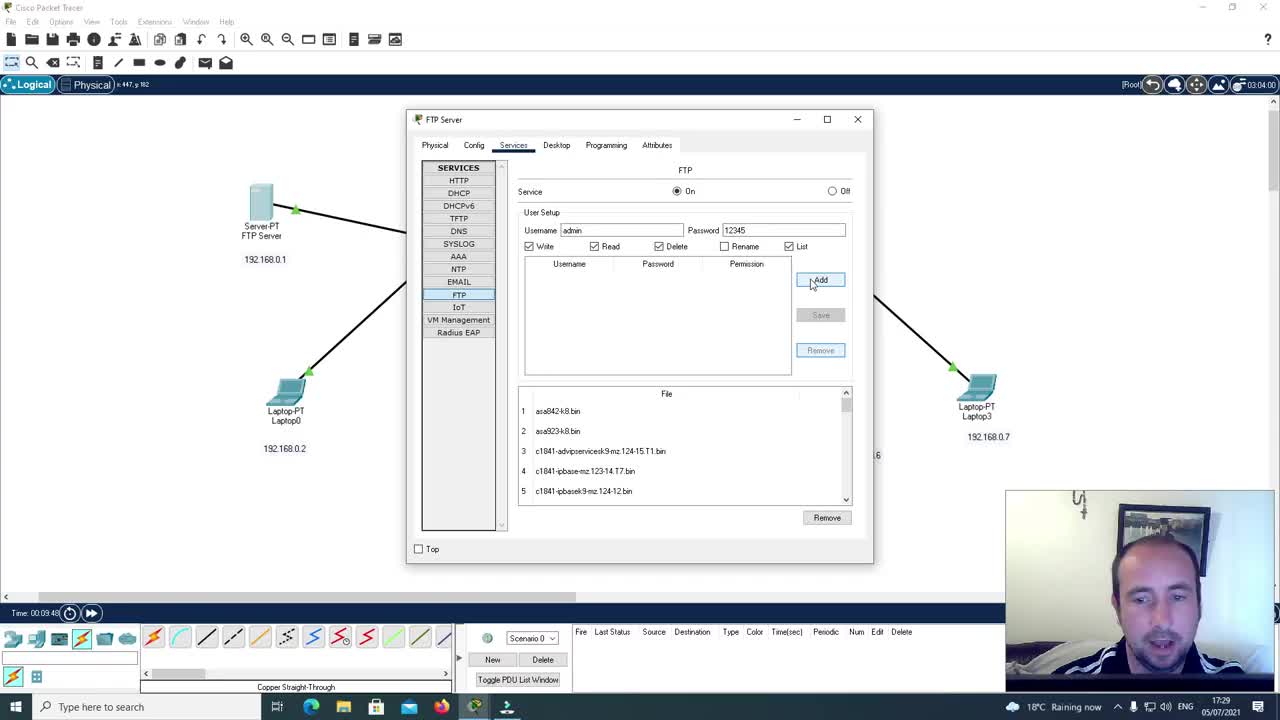Image resolution: width=1280 pixels, height=720 pixels.
Task: Toggle the Read permission checkbox
Action: point(594,246)
